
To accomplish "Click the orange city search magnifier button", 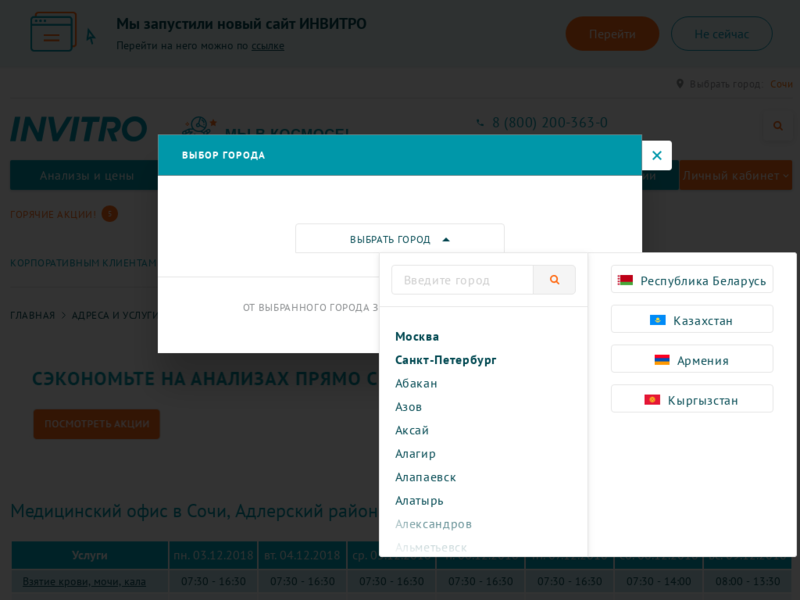I will click(554, 280).
